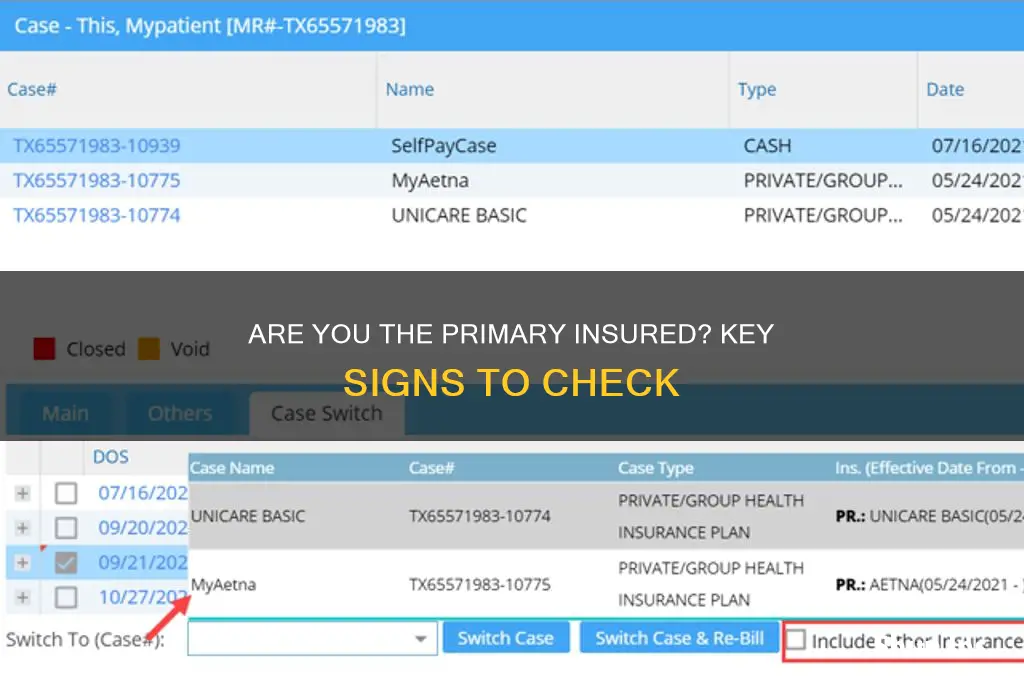
Task: Open the 07/16 DOS date link
Action: pos(143,493)
